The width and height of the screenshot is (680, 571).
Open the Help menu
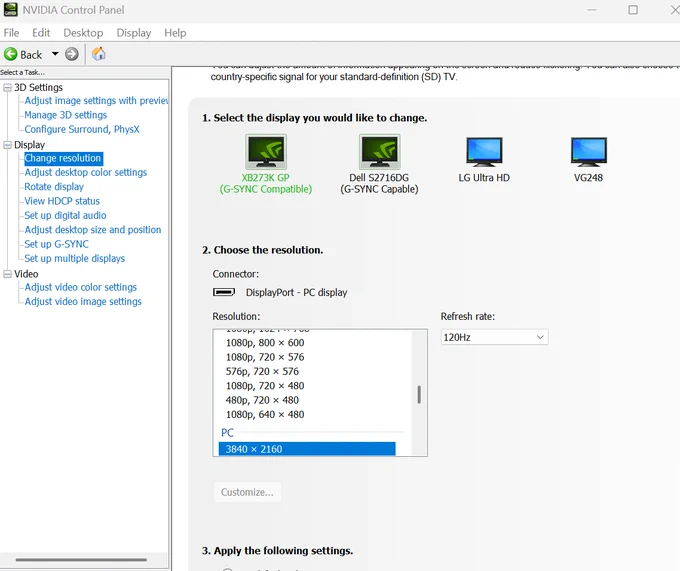coord(175,33)
